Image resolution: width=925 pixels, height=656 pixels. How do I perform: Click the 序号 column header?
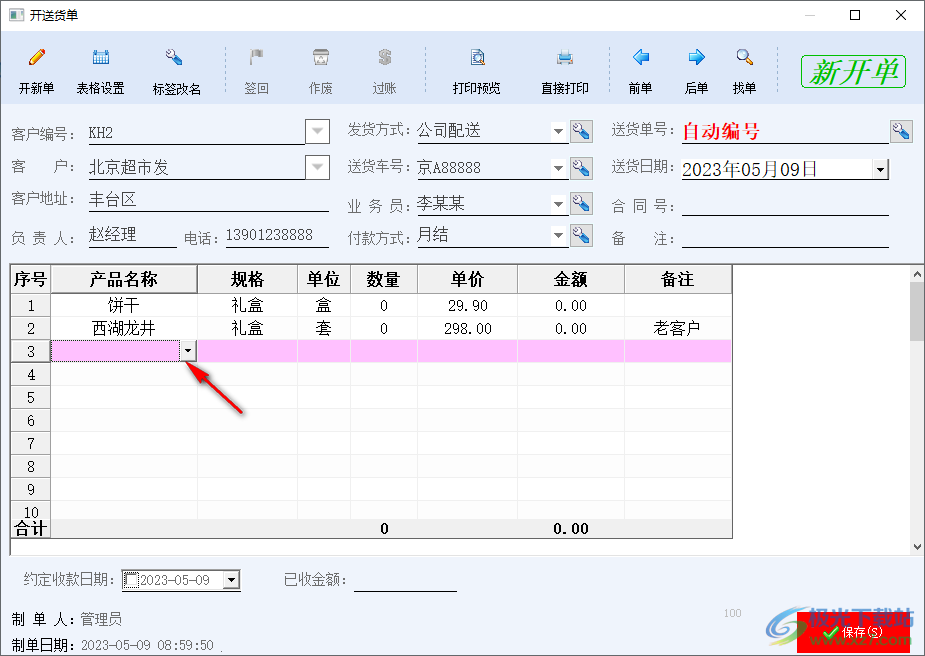(x=31, y=279)
